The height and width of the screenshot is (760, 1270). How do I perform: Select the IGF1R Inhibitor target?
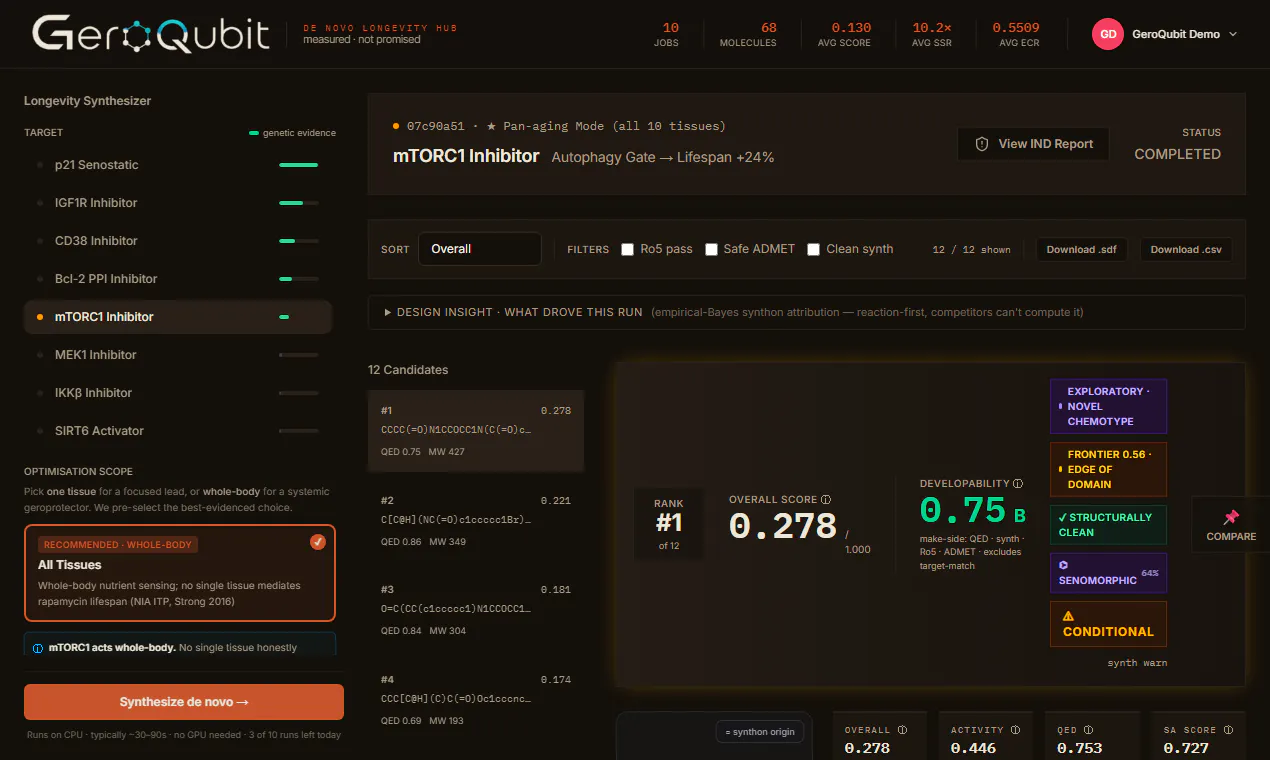pos(178,203)
